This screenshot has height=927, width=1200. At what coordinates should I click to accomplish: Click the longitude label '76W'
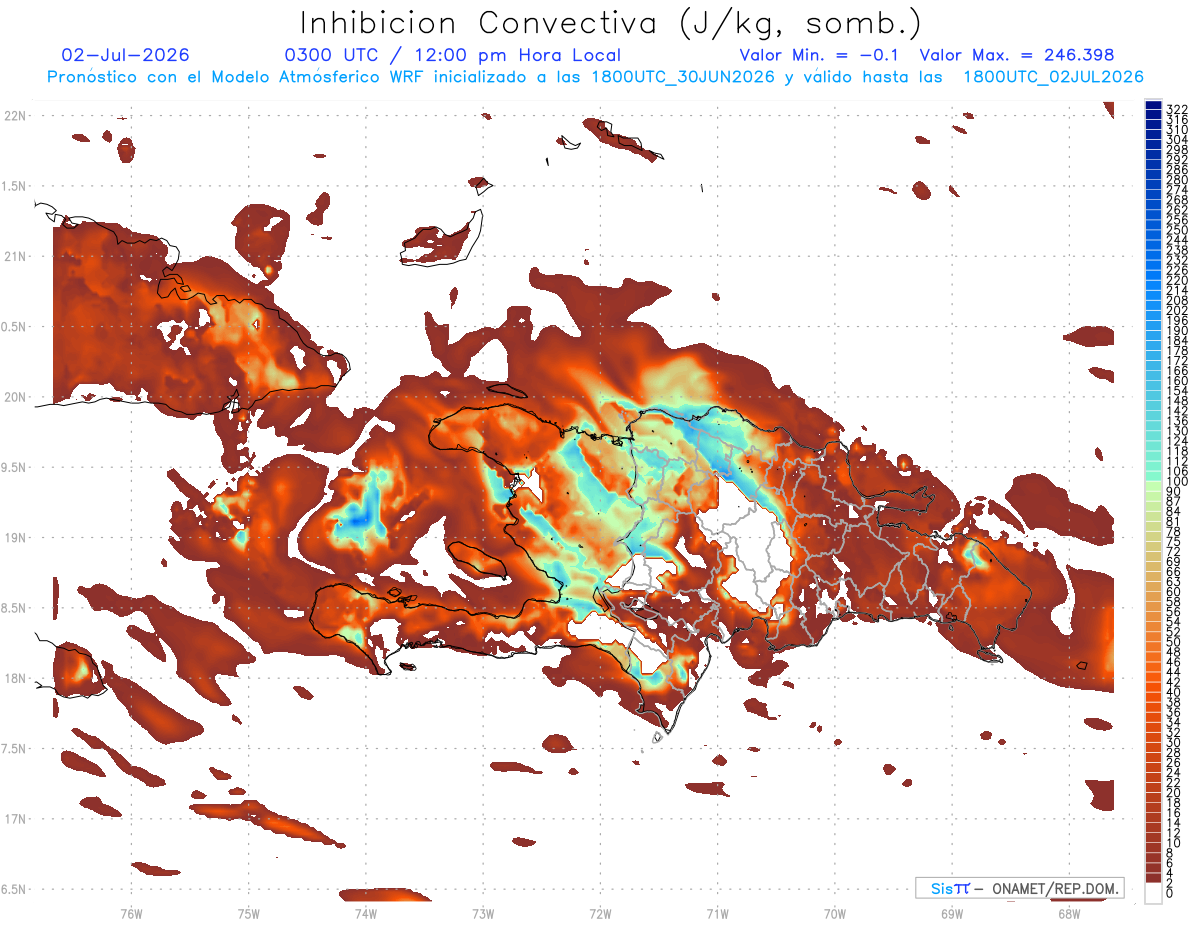coord(131,913)
